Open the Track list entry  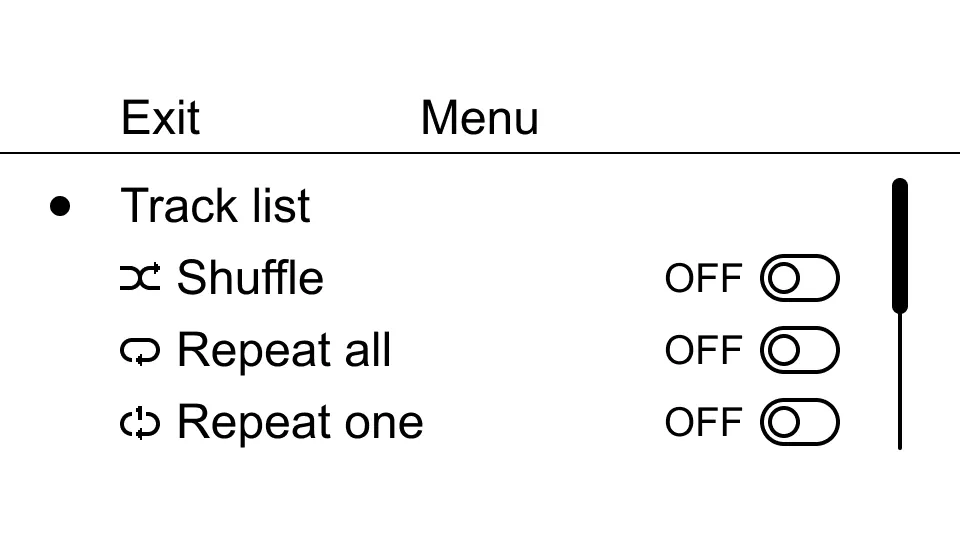pyautogui.click(x=215, y=206)
